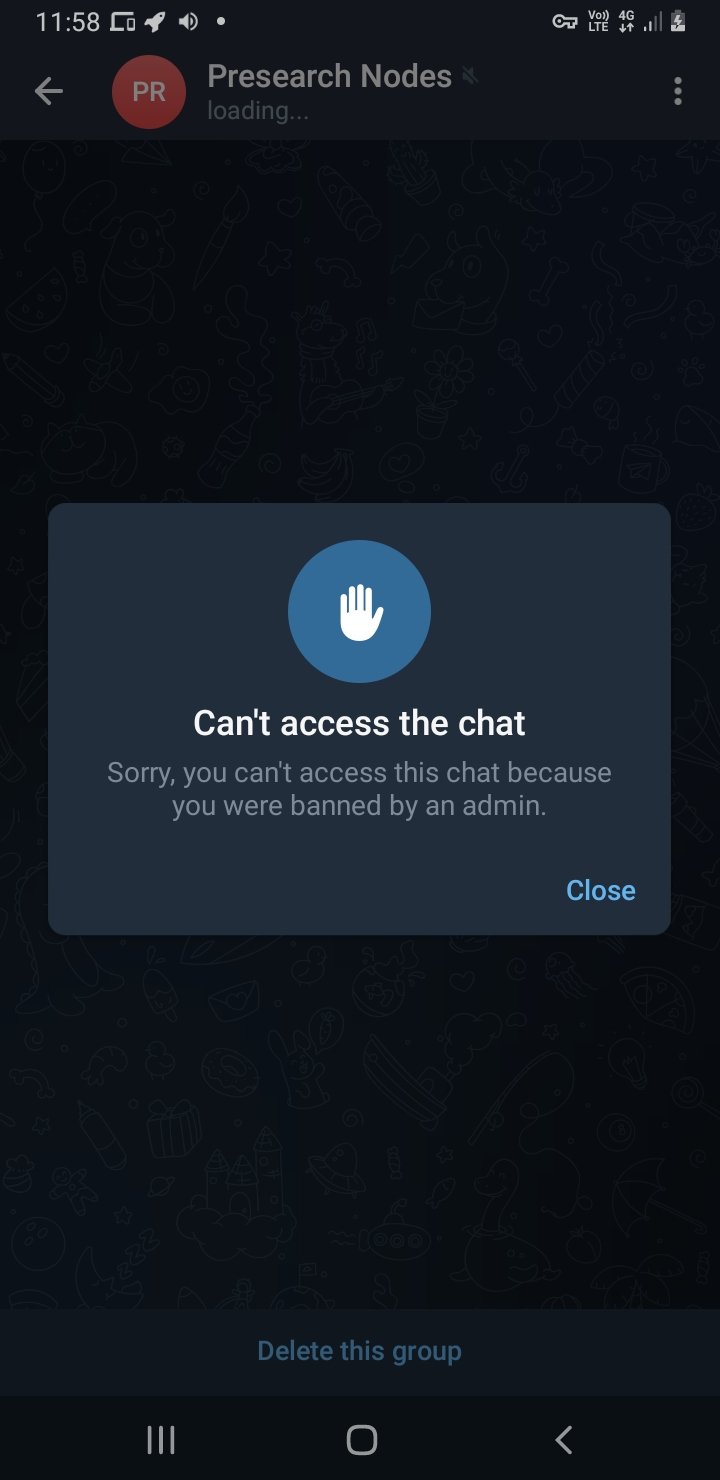Select Delete this group
Viewport: 720px width, 1480px height.
[x=359, y=1351]
